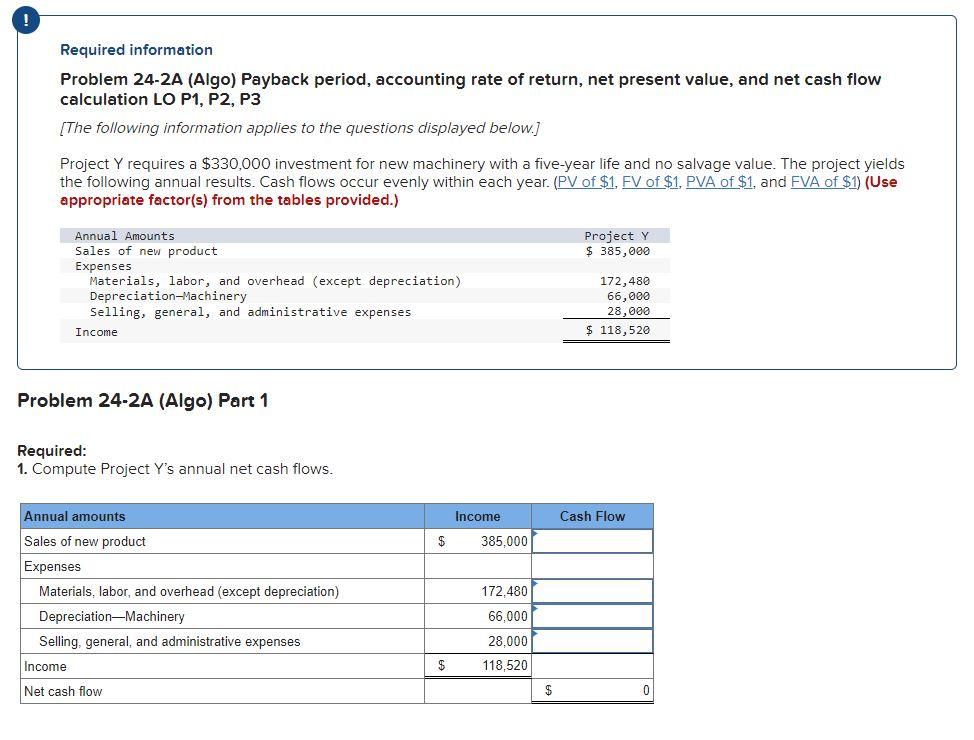Screen dimensions: 974x740
Task: Click the 66,000 income value cell
Action: [x=478, y=616]
